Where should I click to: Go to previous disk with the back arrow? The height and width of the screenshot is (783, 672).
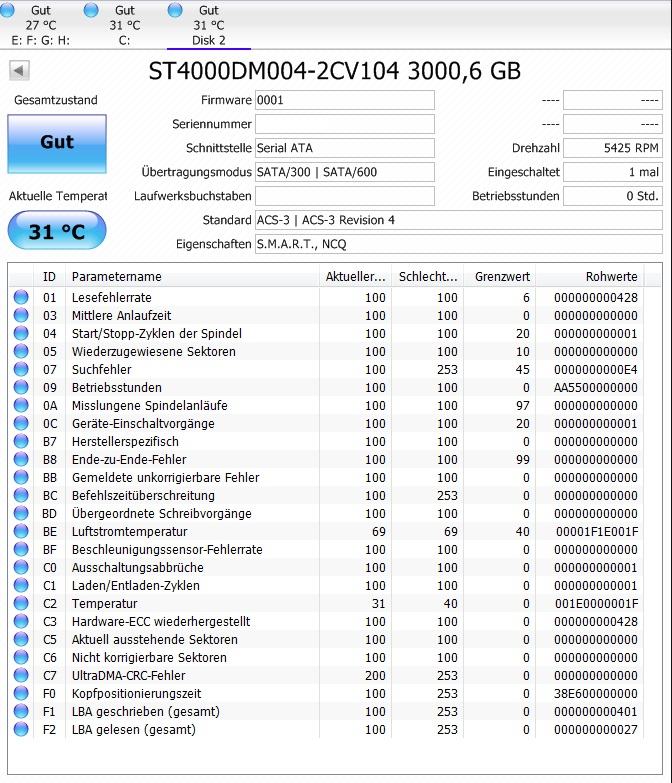pos(19,70)
